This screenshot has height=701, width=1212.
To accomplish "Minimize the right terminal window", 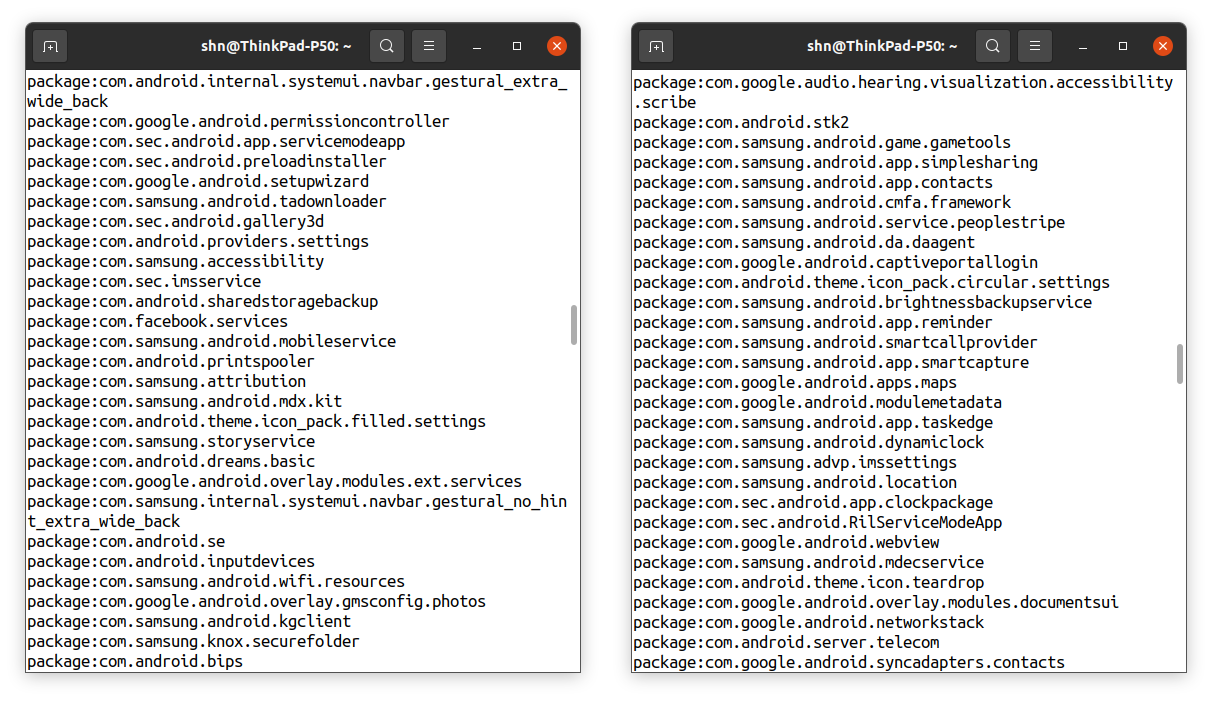I will pyautogui.click(x=1084, y=46).
